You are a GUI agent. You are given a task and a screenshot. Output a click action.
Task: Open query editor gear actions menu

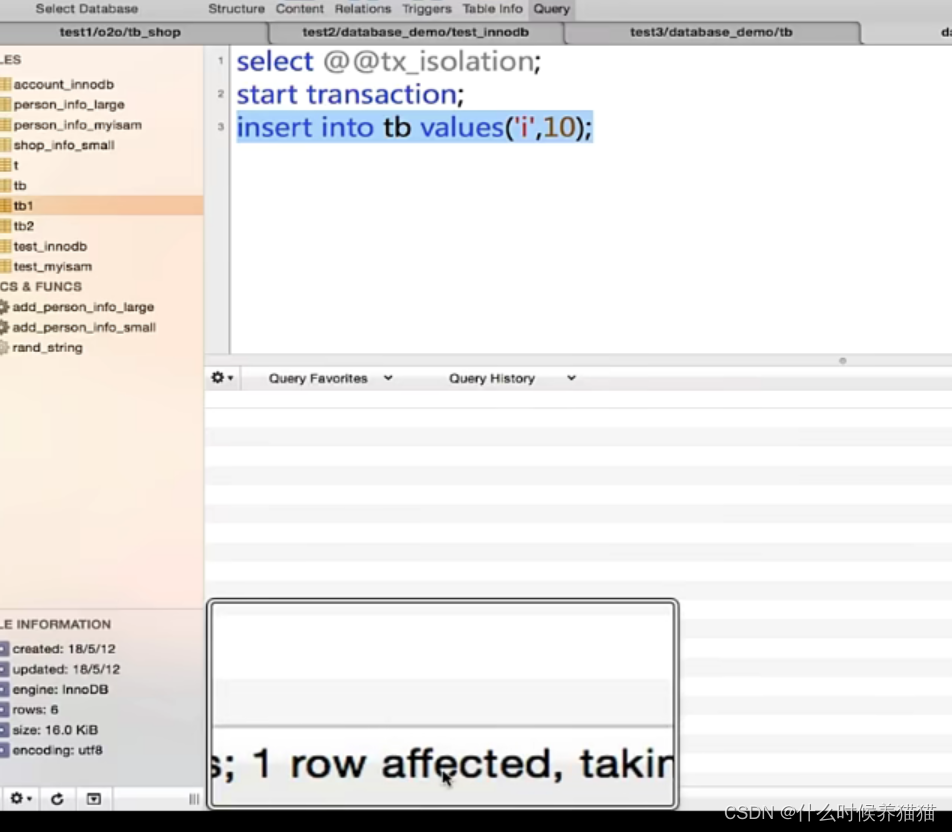222,378
